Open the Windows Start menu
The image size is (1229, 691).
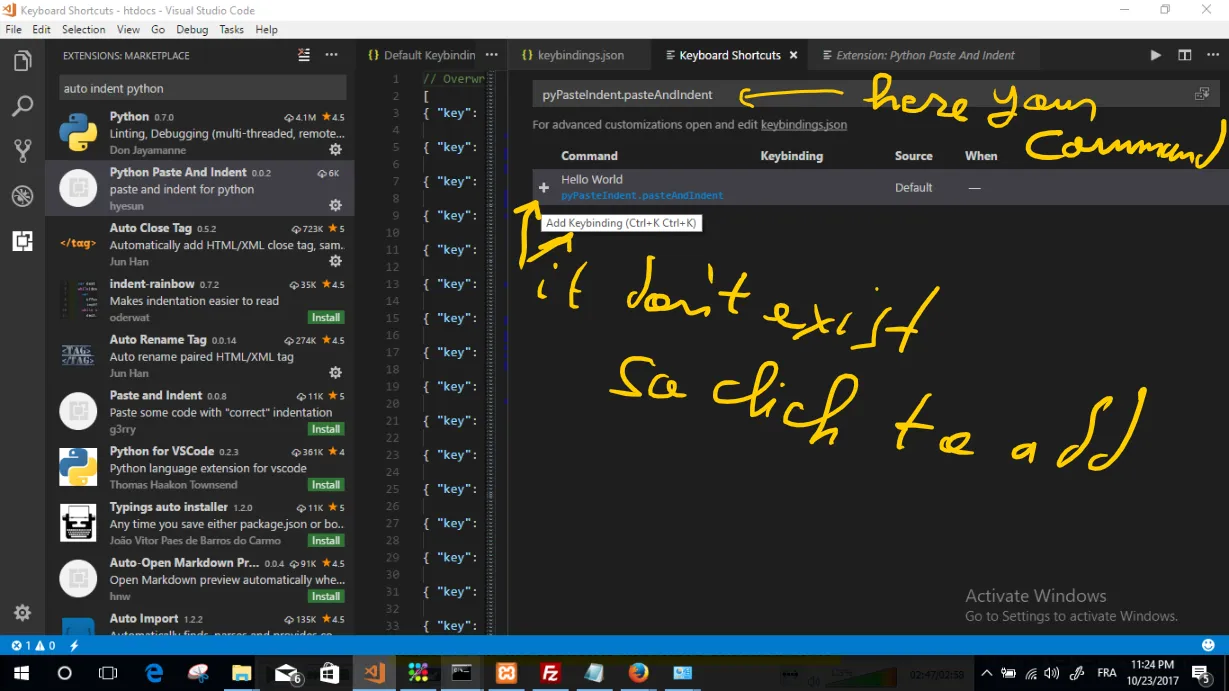(x=21, y=673)
